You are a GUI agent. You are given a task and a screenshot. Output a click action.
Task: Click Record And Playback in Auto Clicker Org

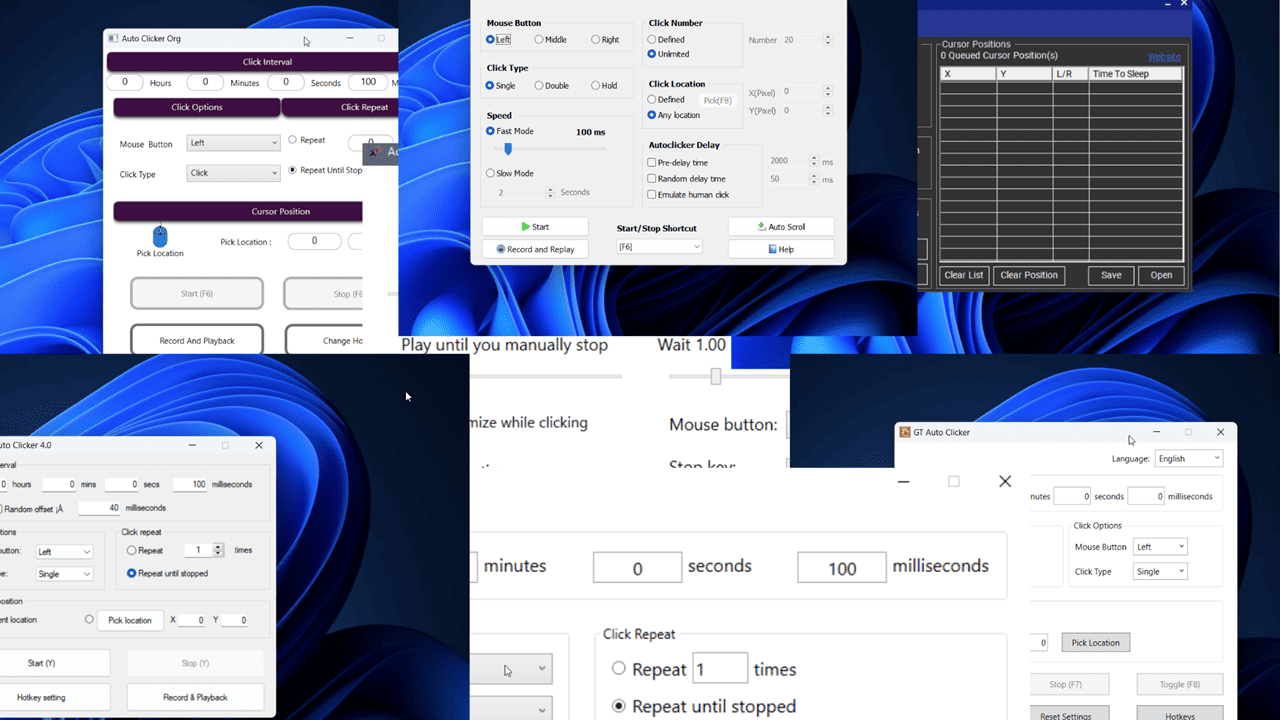click(197, 340)
